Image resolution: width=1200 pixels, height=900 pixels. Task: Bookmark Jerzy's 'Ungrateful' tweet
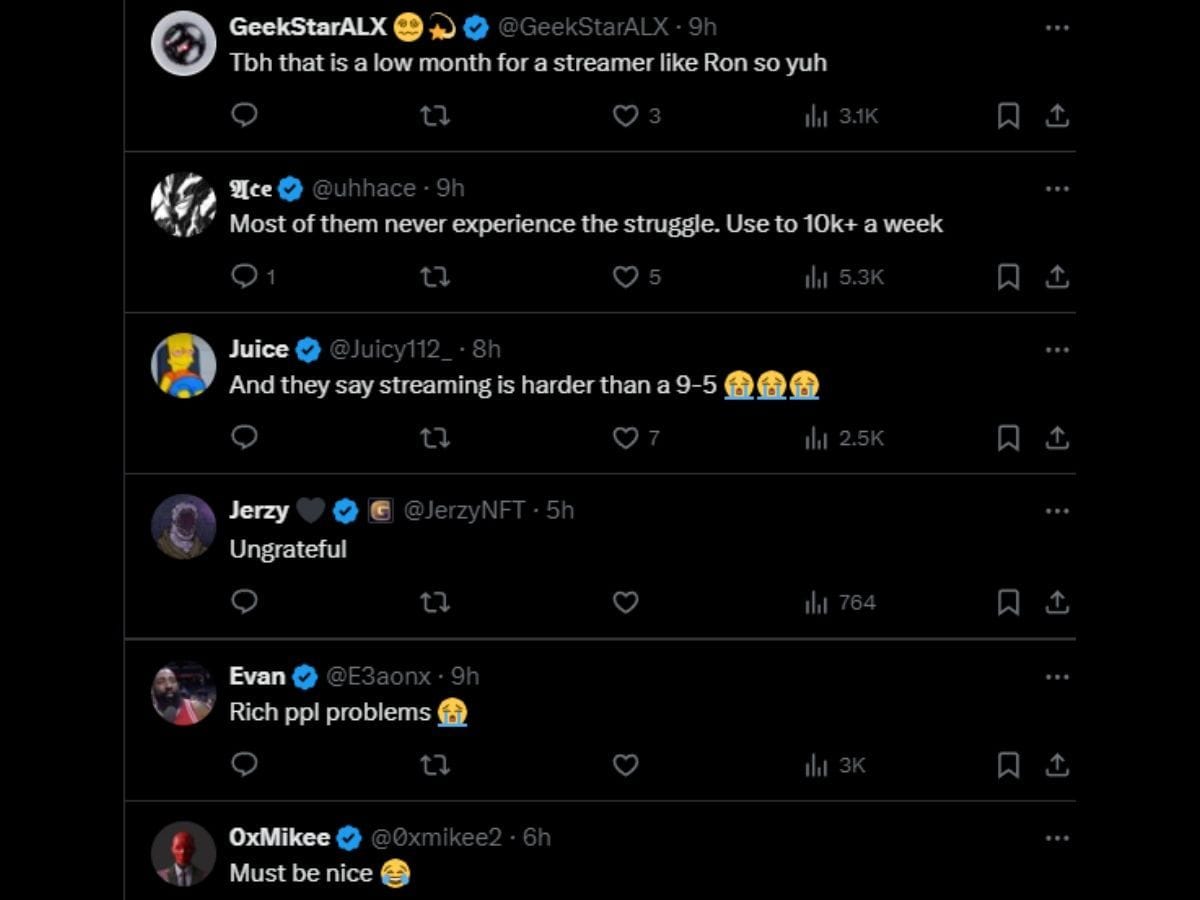coord(1008,602)
